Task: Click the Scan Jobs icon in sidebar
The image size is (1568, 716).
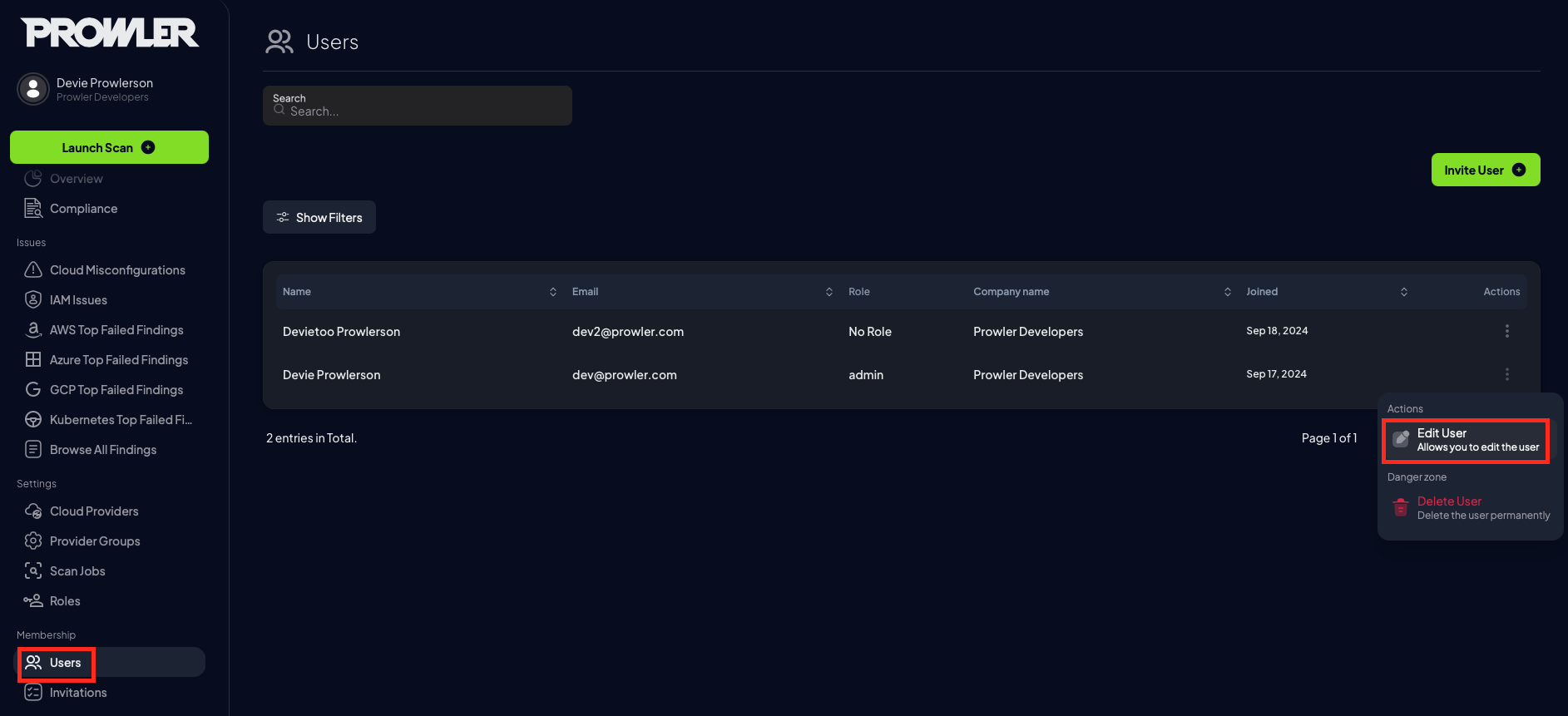Action: (33, 570)
